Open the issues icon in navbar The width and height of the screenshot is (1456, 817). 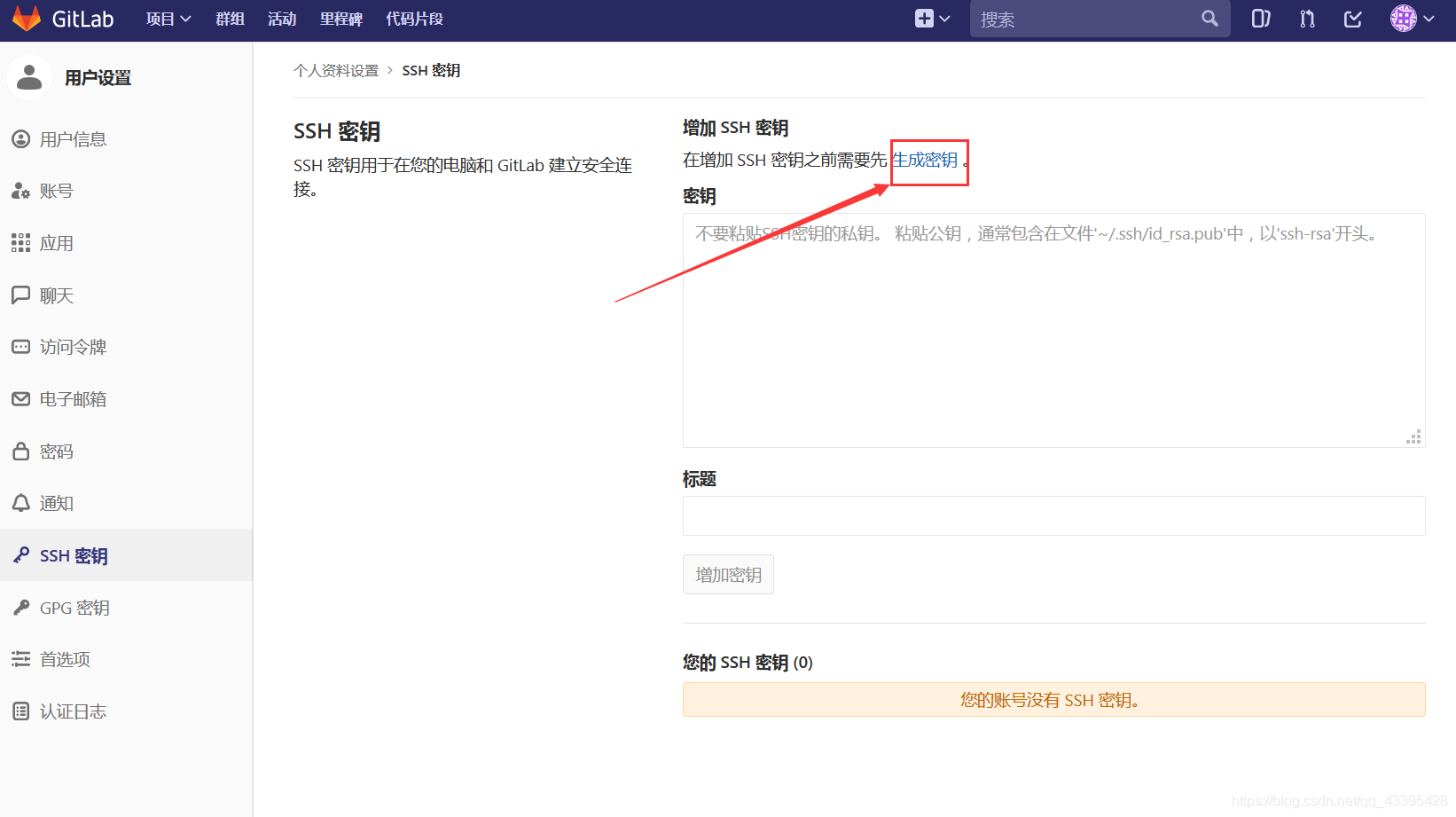pyautogui.click(x=1260, y=19)
